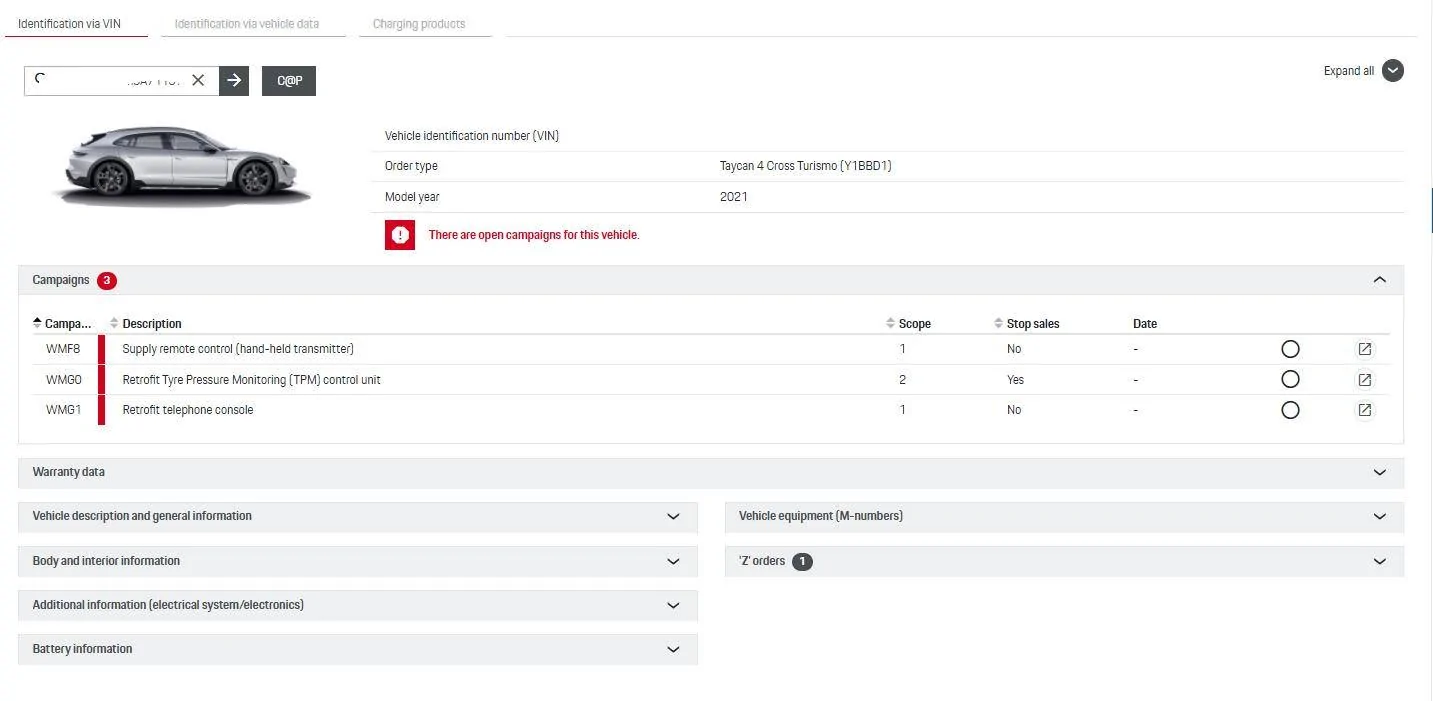Viewport: 1433px width, 701px height.
Task: Open the external link icon for WMG1 campaign
Action: [1364, 410]
